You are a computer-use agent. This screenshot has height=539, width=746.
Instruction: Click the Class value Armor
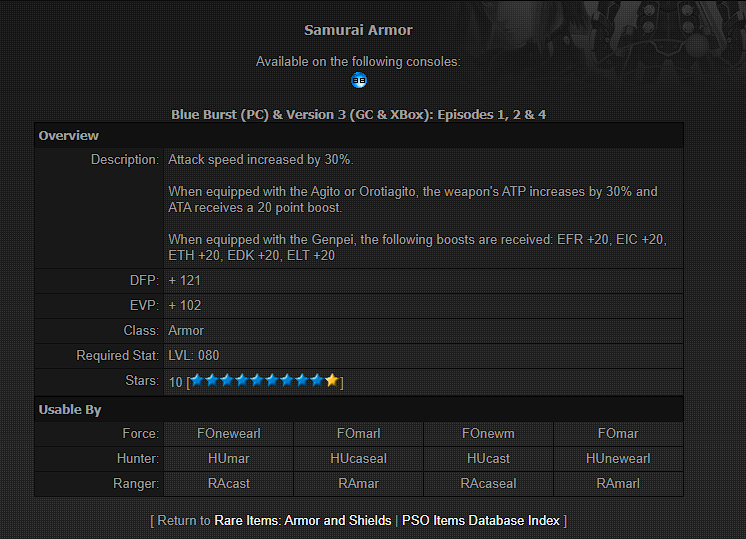pyautogui.click(x=186, y=331)
